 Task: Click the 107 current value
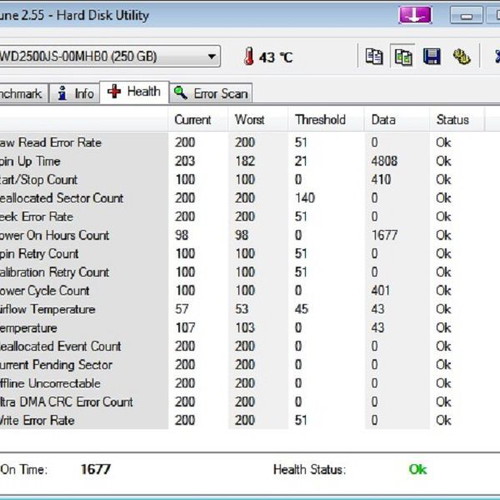pyautogui.click(x=185, y=328)
